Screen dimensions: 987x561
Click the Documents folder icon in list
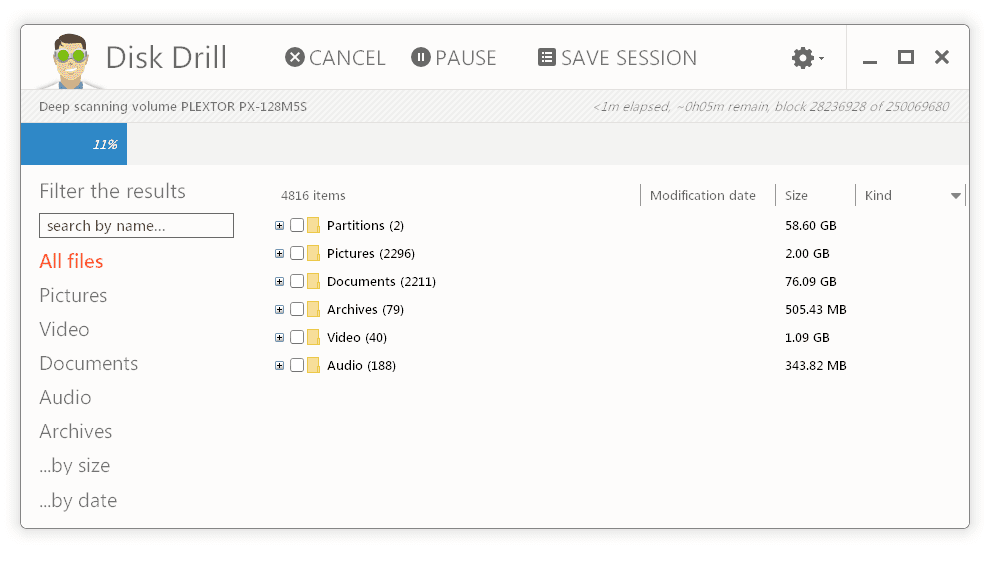pyautogui.click(x=313, y=281)
